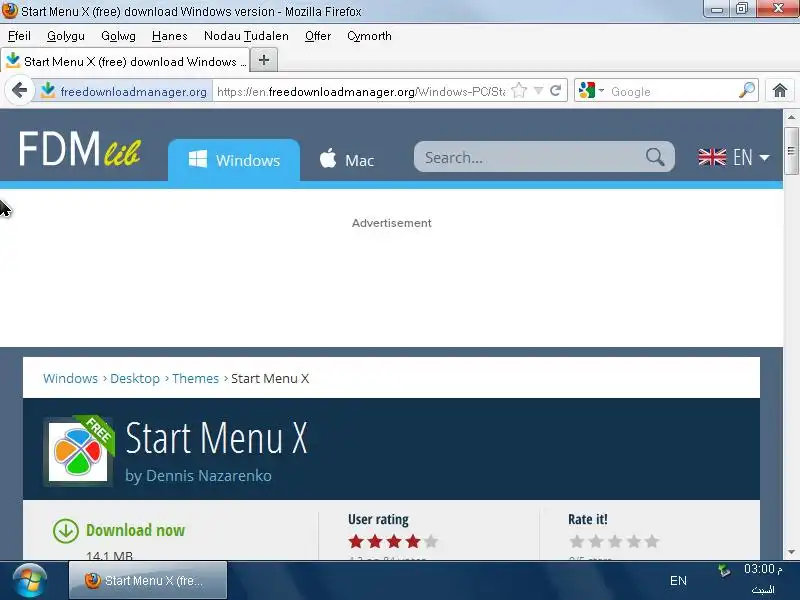Open a new tab with the plus button
The height and width of the screenshot is (600, 800).
264,61
